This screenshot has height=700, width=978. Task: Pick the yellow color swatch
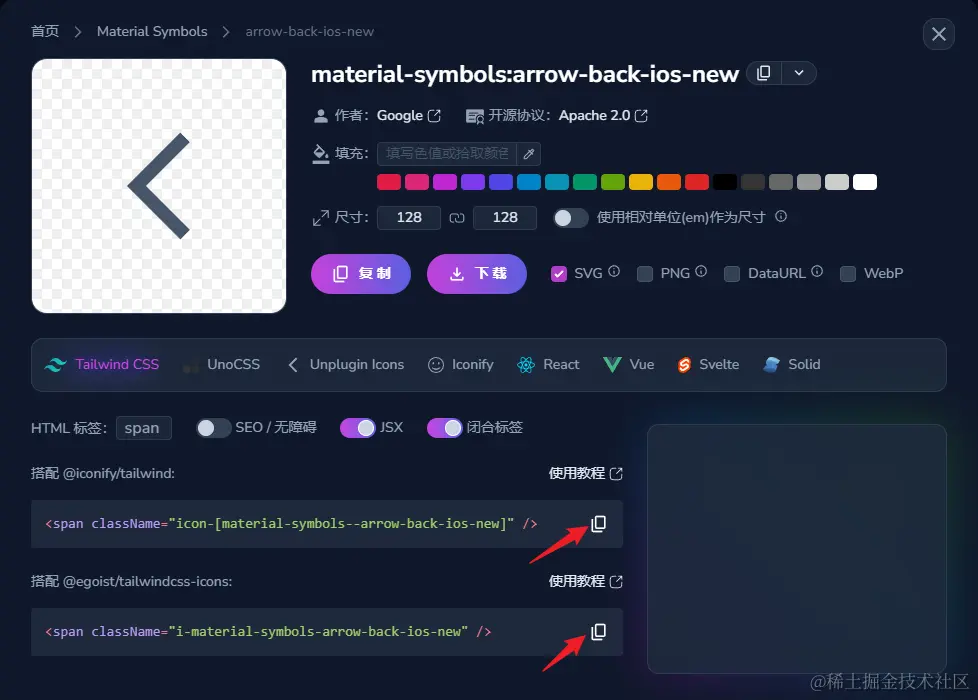[639, 182]
